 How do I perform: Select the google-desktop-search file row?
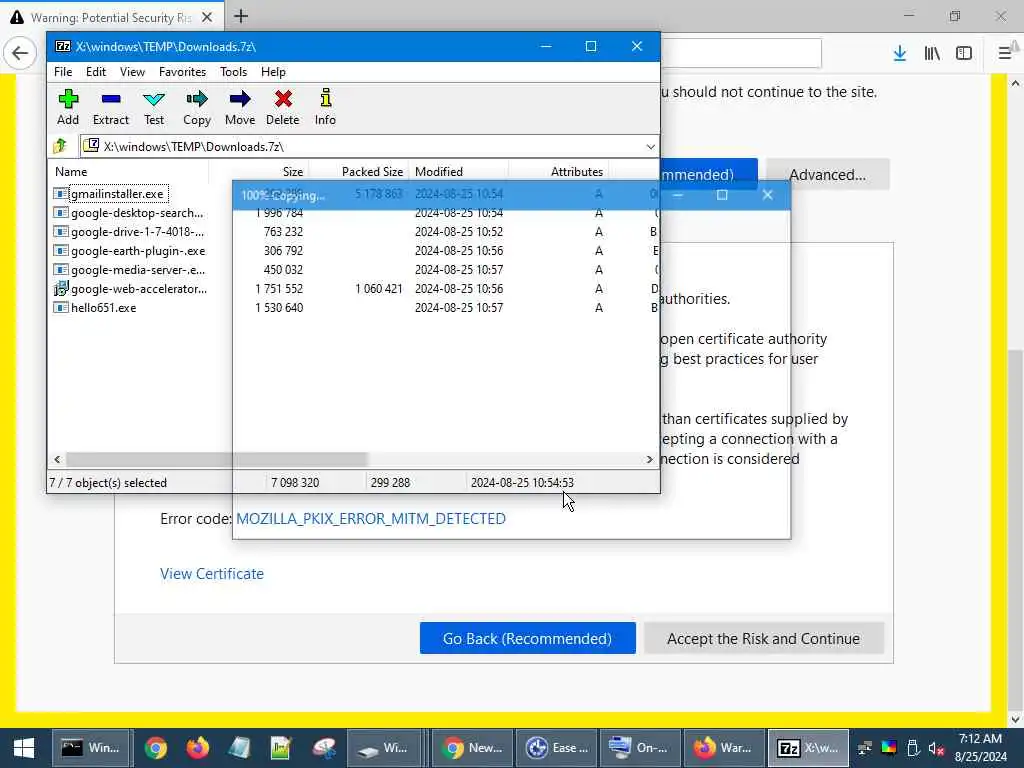[137, 213]
